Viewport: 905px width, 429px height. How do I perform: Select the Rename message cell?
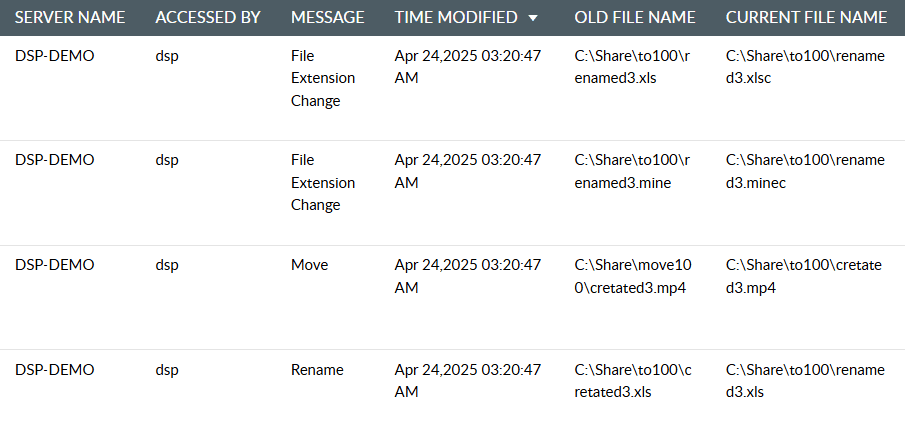317,370
